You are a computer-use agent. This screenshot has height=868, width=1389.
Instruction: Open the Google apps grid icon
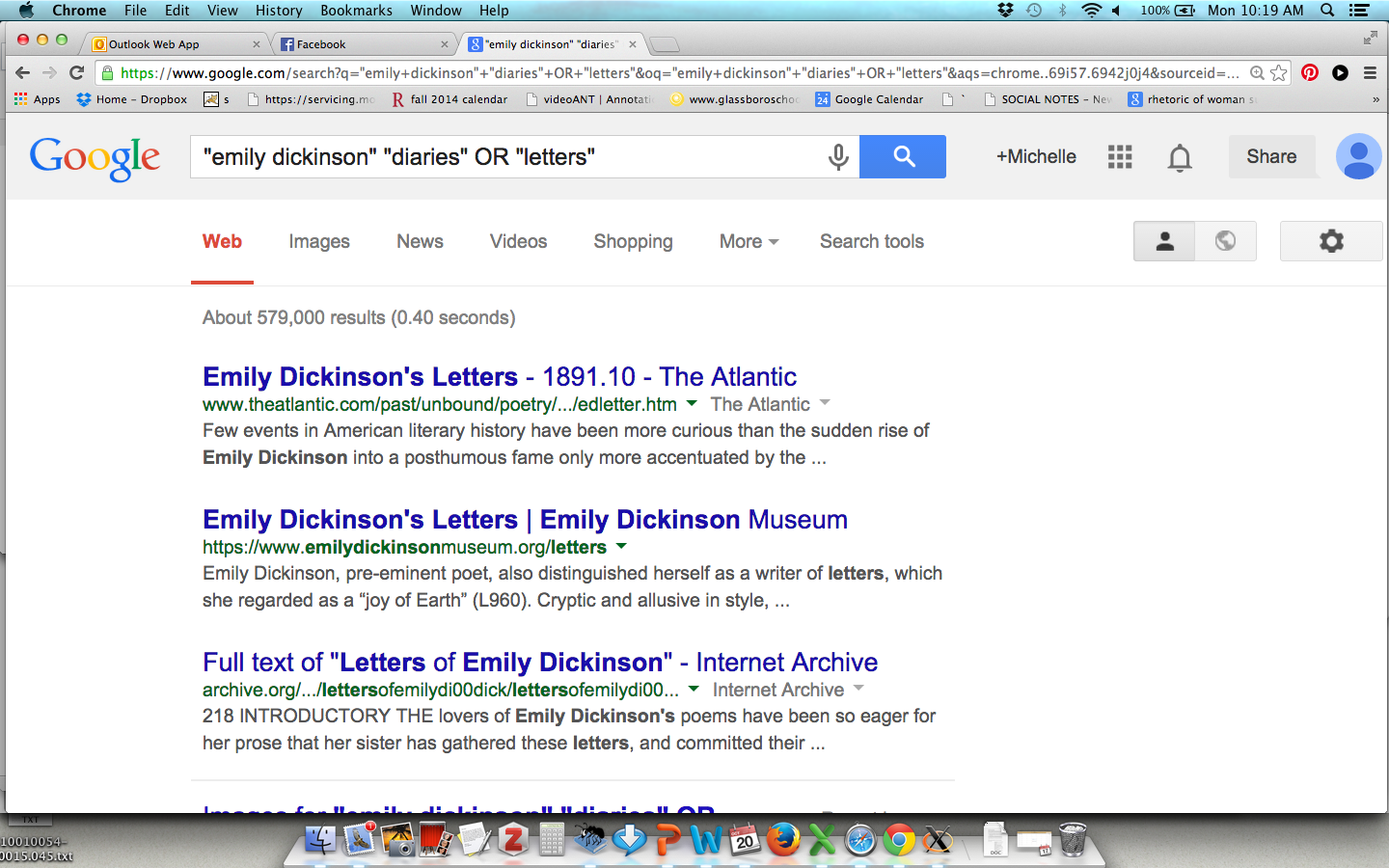point(1120,157)
